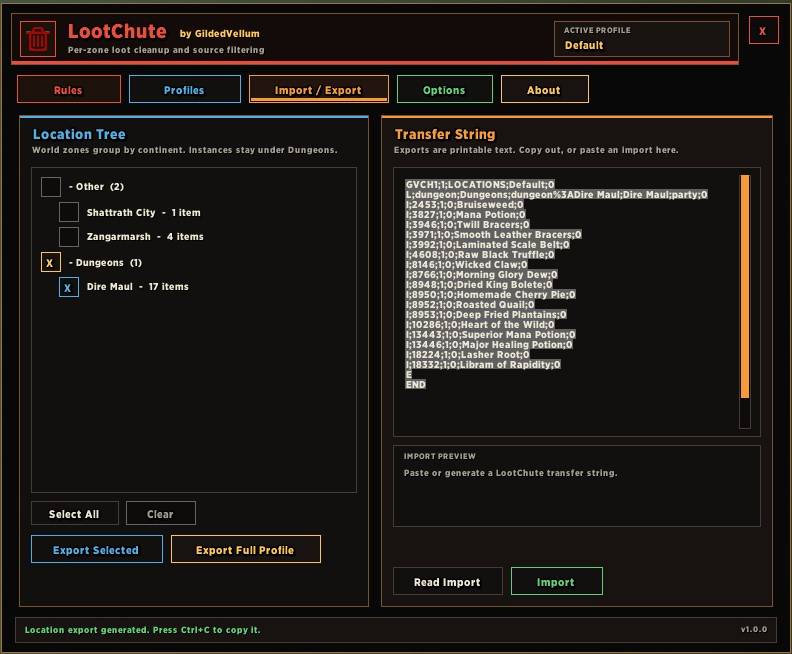Screen dimensions: 792x654
Task: Check the Shattrath City checkbox
Action: click(69, 212)
